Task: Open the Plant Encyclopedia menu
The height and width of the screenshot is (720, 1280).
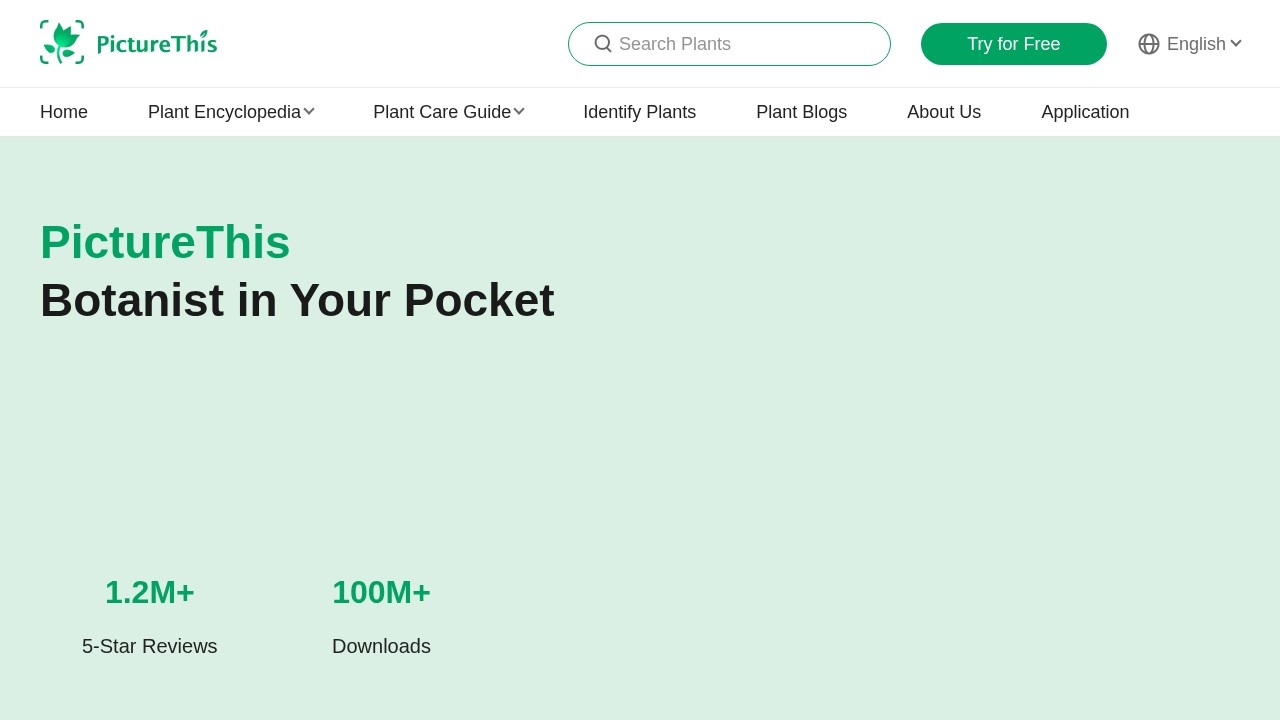Action: pos(224,112)
